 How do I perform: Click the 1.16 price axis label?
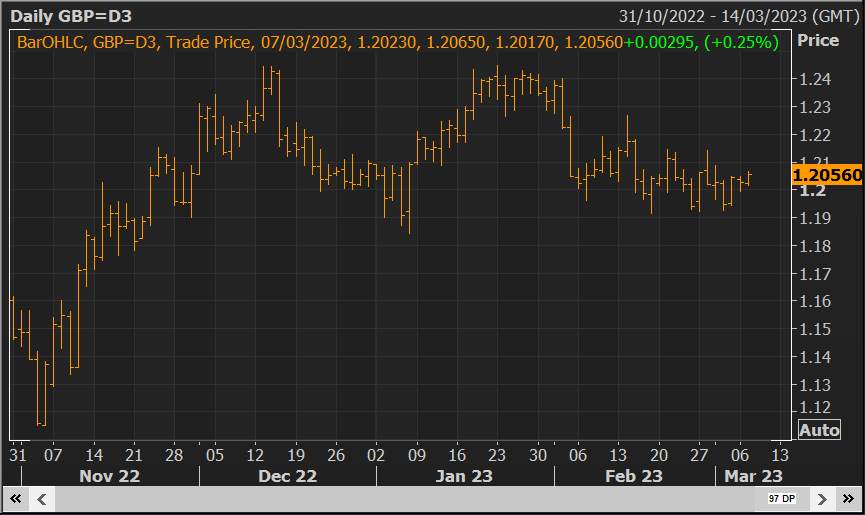point(815,301)
